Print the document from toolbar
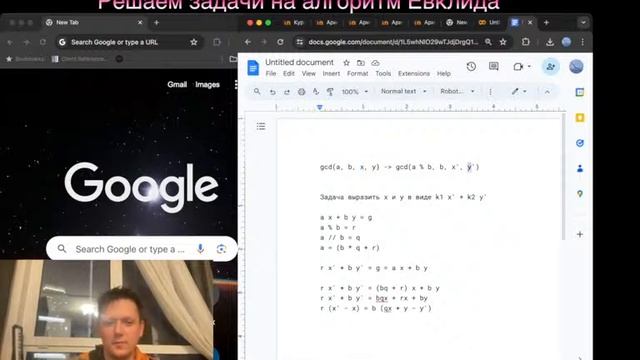Screen dimensions: 640x360 tap(301, 92)
